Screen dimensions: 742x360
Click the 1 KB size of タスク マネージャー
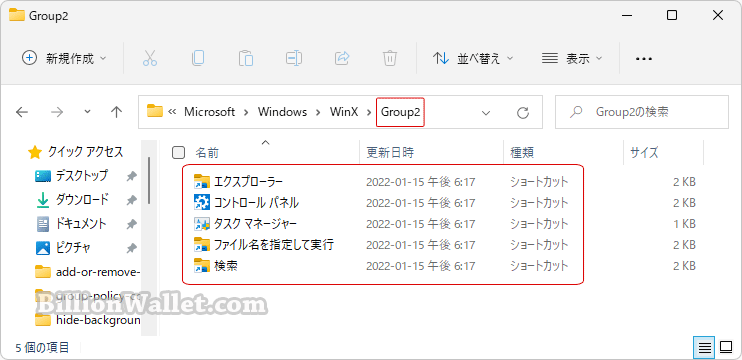pos(684,224)
